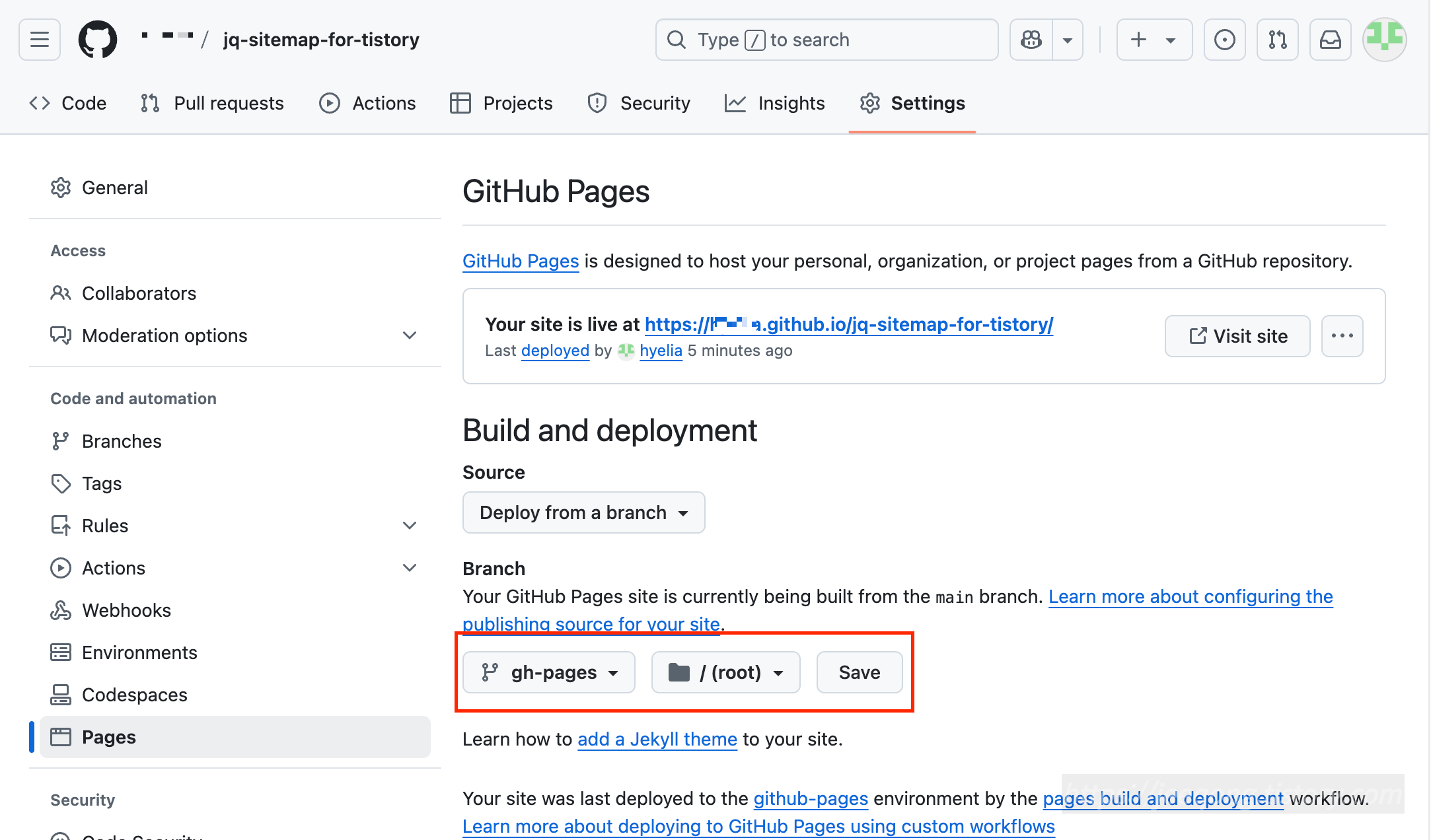Open the Copilot chat icon
The height and width of the screenshot is (840, 1431).
pyautogui.click(x=1031, y=40)
